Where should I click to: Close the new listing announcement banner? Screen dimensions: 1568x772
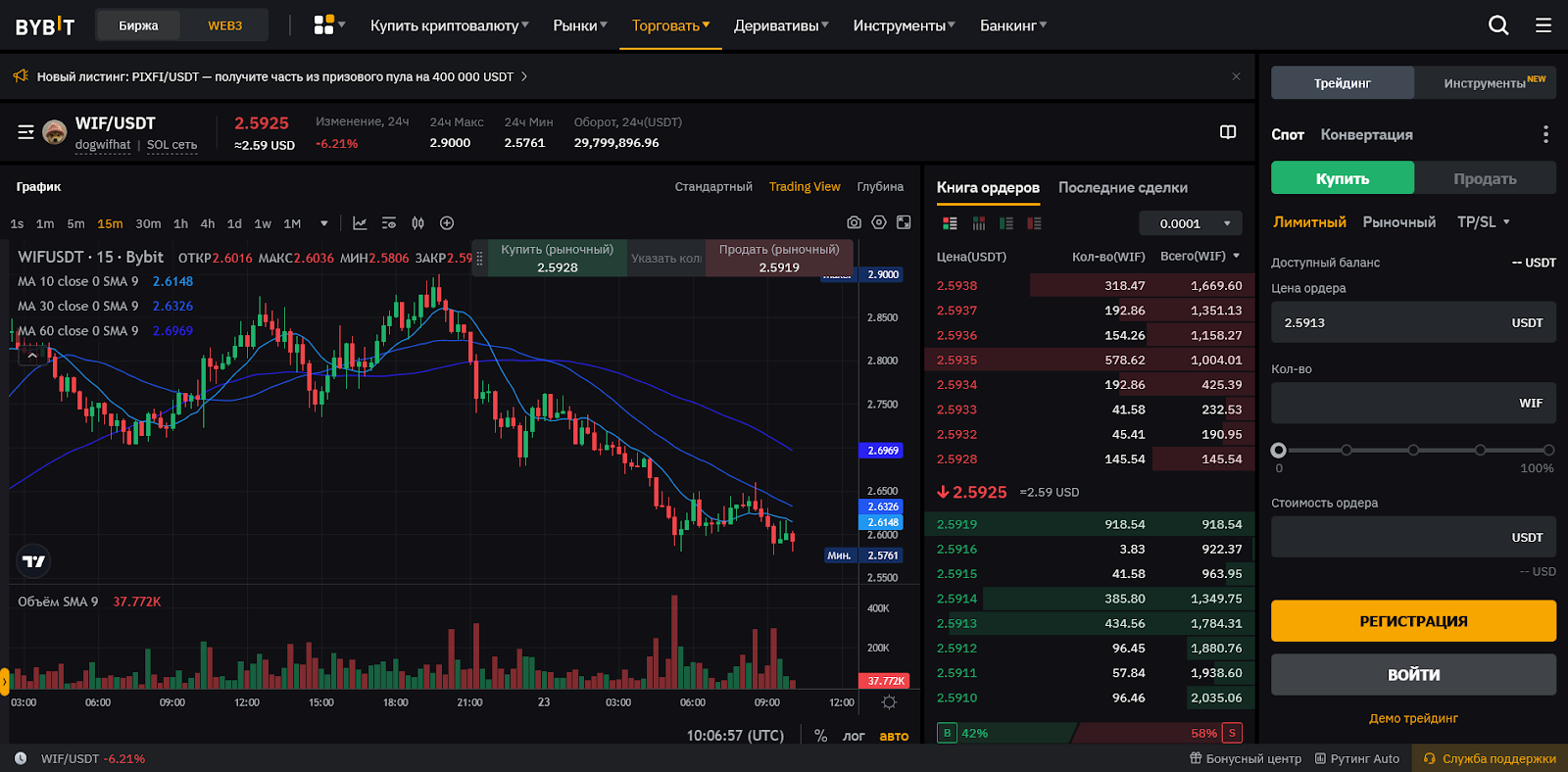pyautogui.click(x=1236, y=76)
